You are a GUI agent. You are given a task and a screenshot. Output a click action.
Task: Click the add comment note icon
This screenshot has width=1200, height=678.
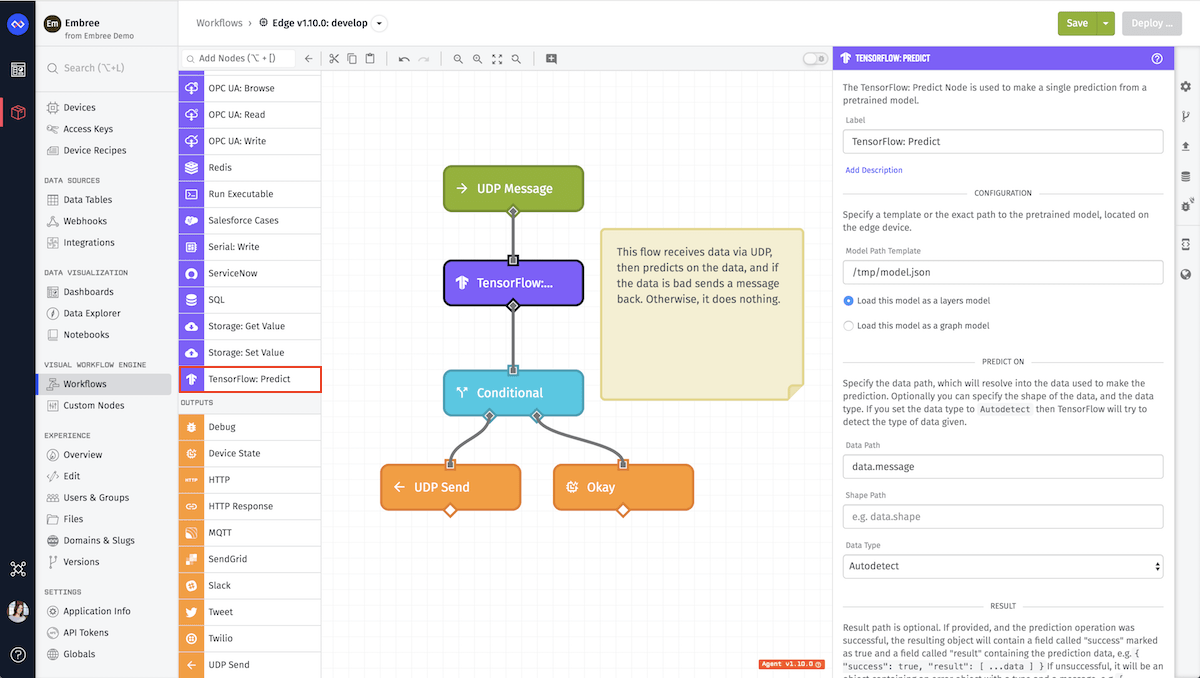pyautogui.click(x=551, y=59)
